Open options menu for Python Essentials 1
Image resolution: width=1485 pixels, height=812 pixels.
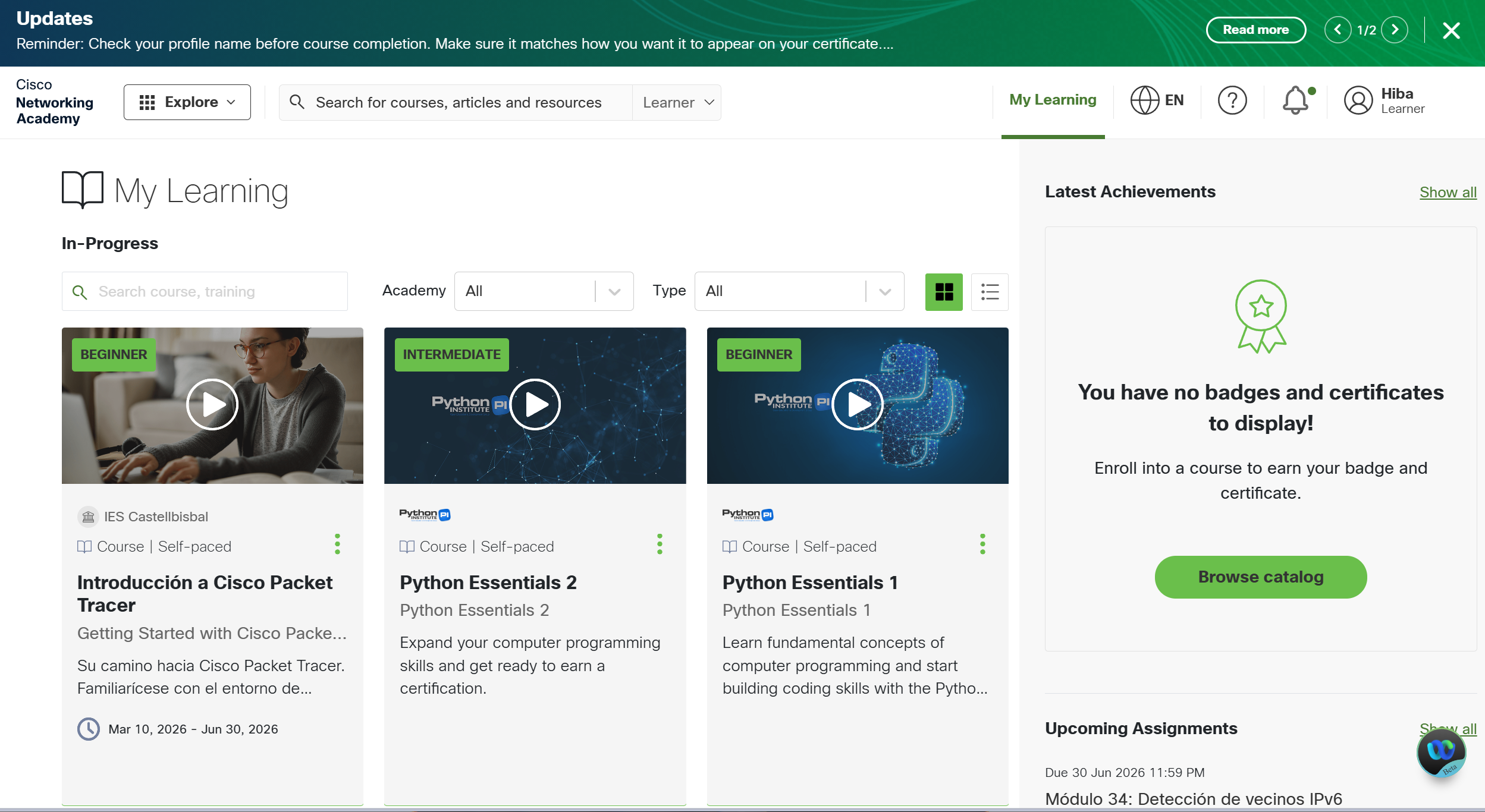click(x=982, y=544)
